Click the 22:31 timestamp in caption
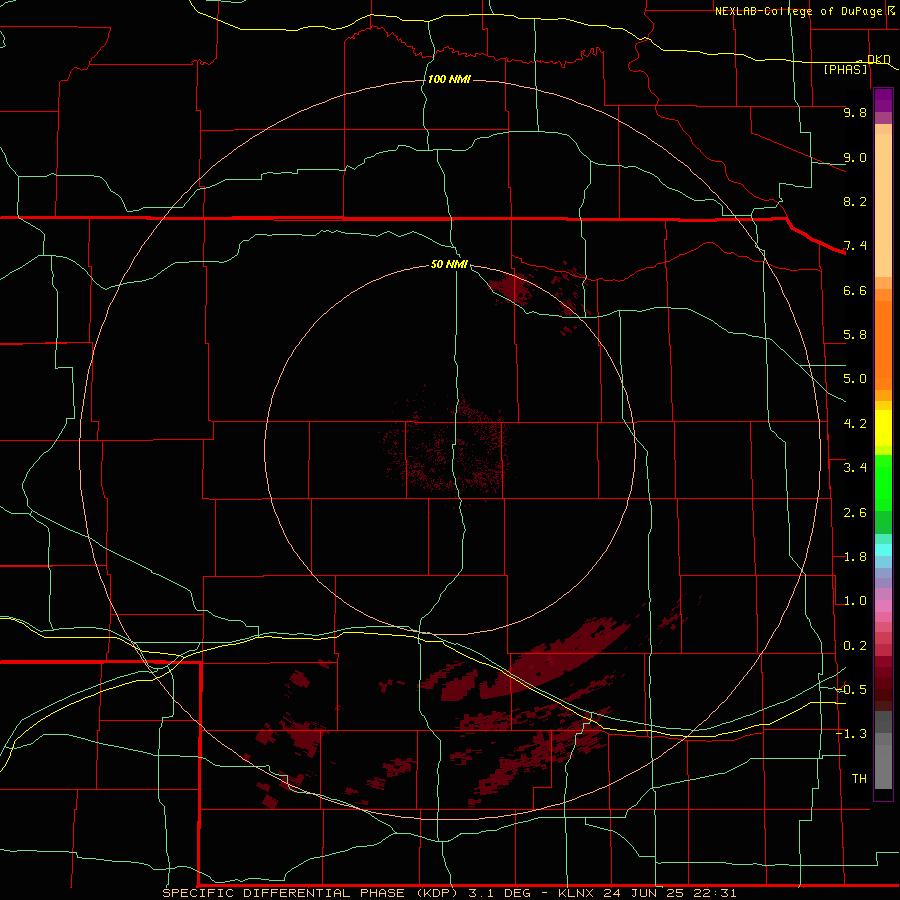Image resolution: width=900 pixels, height=900 pixels. [x=715, y=893]
